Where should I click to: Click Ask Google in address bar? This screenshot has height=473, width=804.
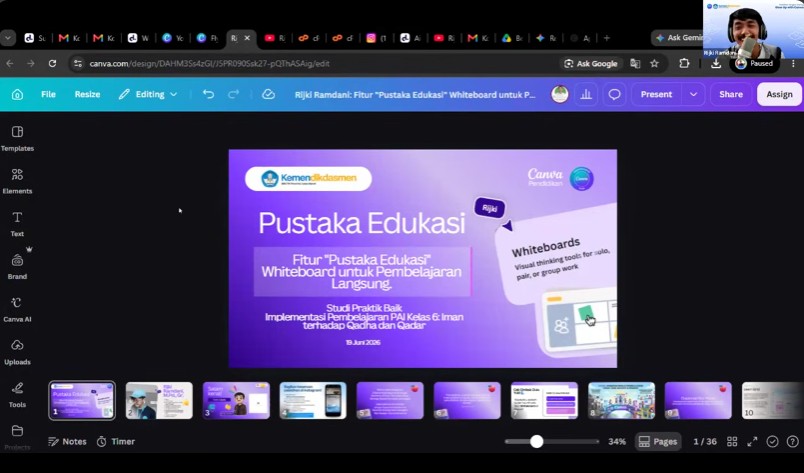pos(590,64)
